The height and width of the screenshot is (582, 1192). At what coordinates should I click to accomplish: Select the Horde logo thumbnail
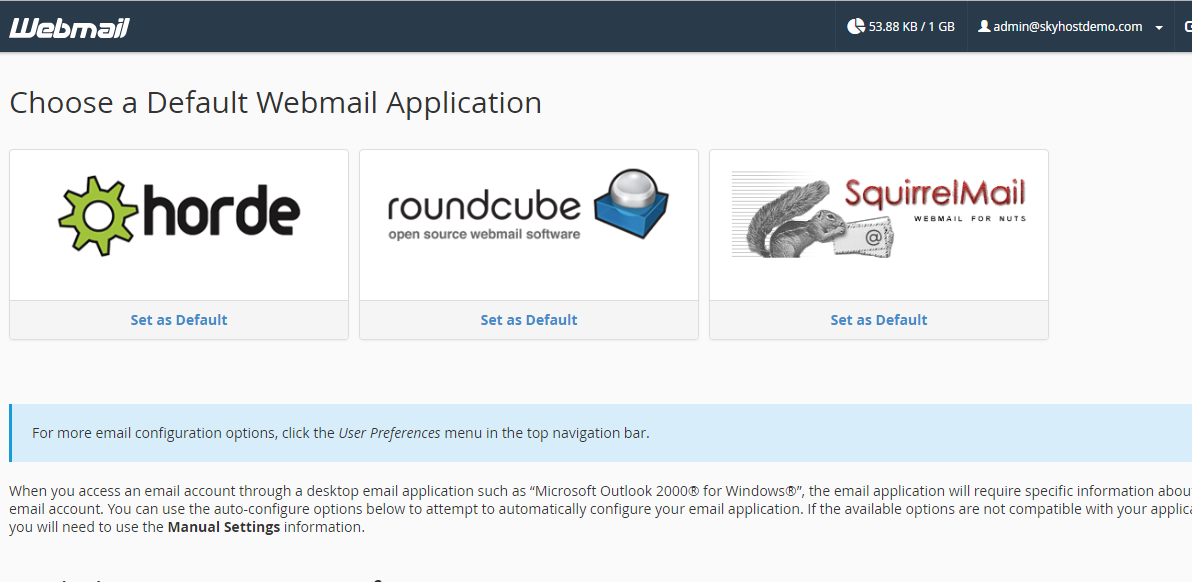coord(179,216)
